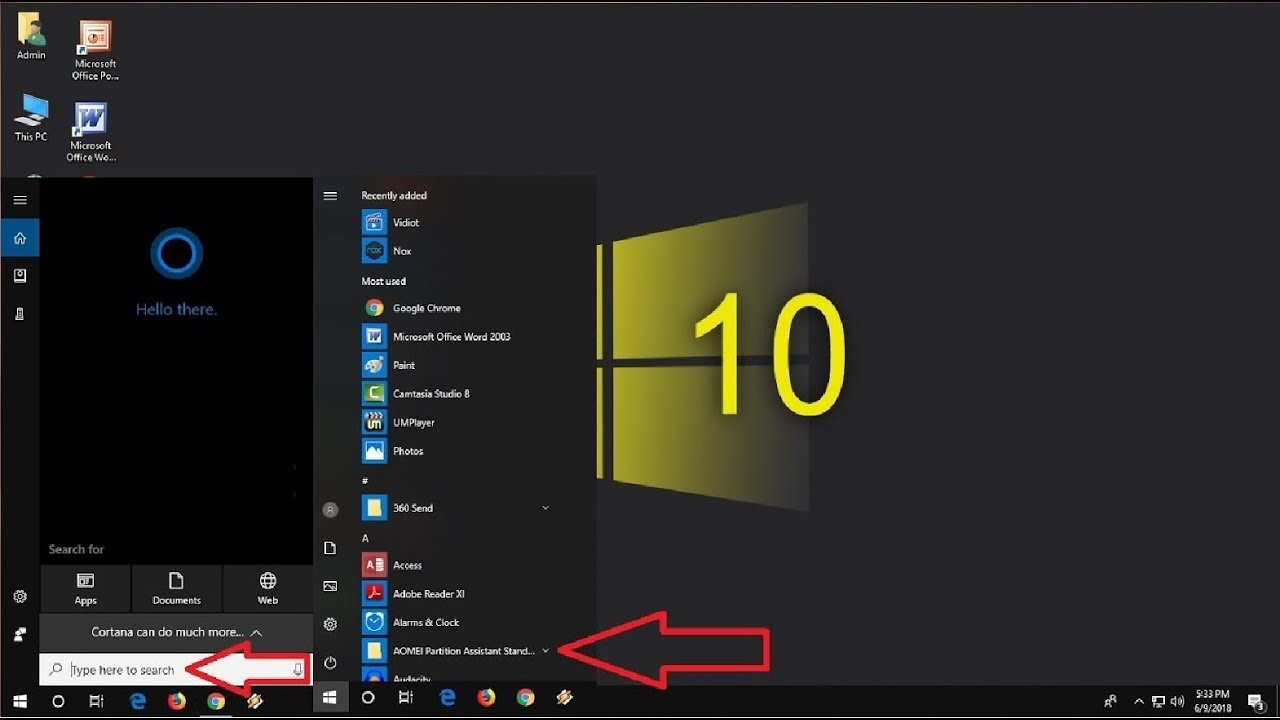Open Edge in the taskbar under Start menu
The image size is (1280, 720).
447,698
